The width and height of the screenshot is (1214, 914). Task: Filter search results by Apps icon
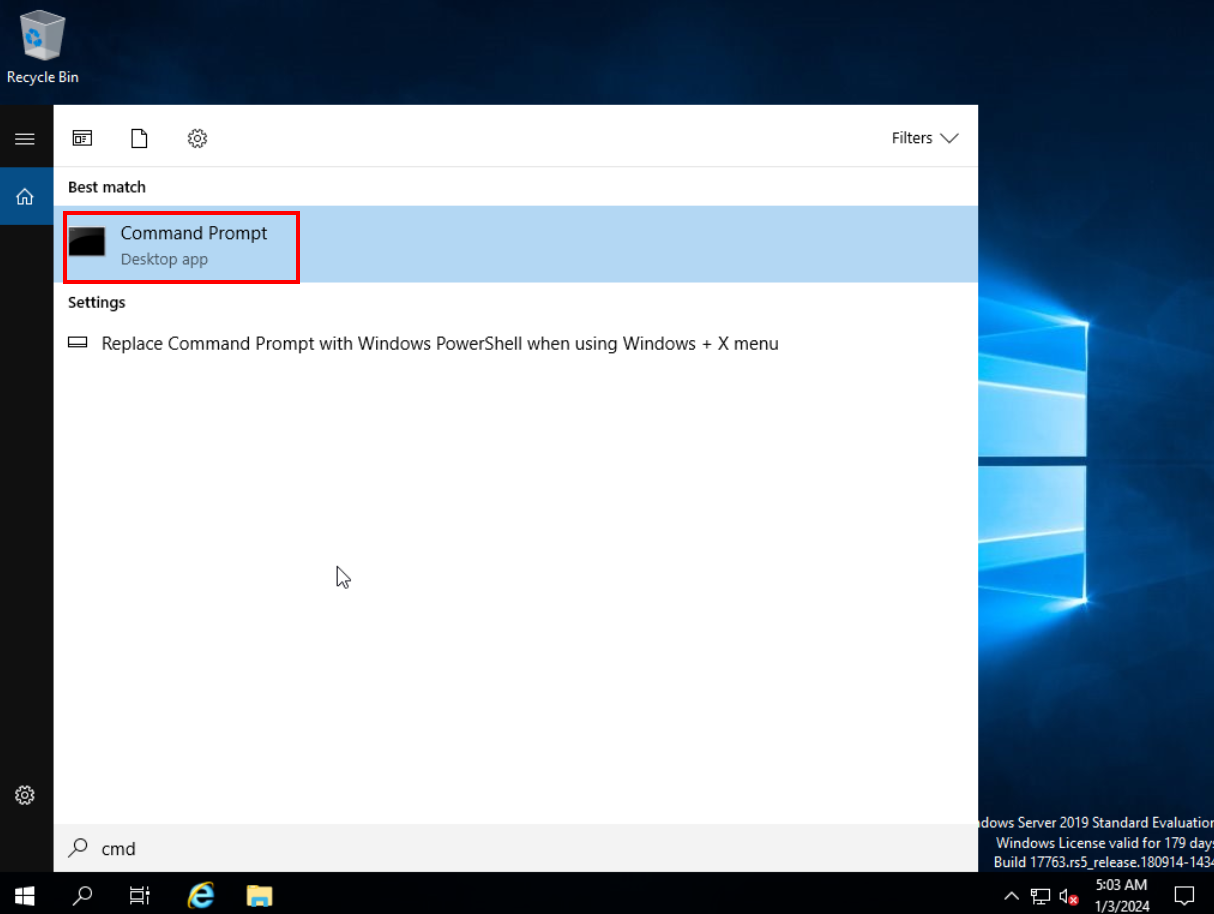pos(82,139)
